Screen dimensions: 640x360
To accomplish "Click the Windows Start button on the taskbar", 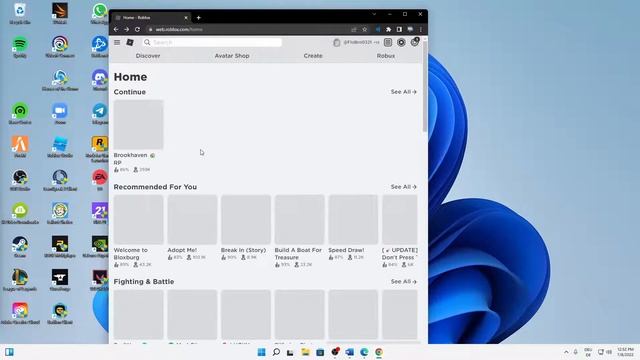I will click(x=261, y=352).
